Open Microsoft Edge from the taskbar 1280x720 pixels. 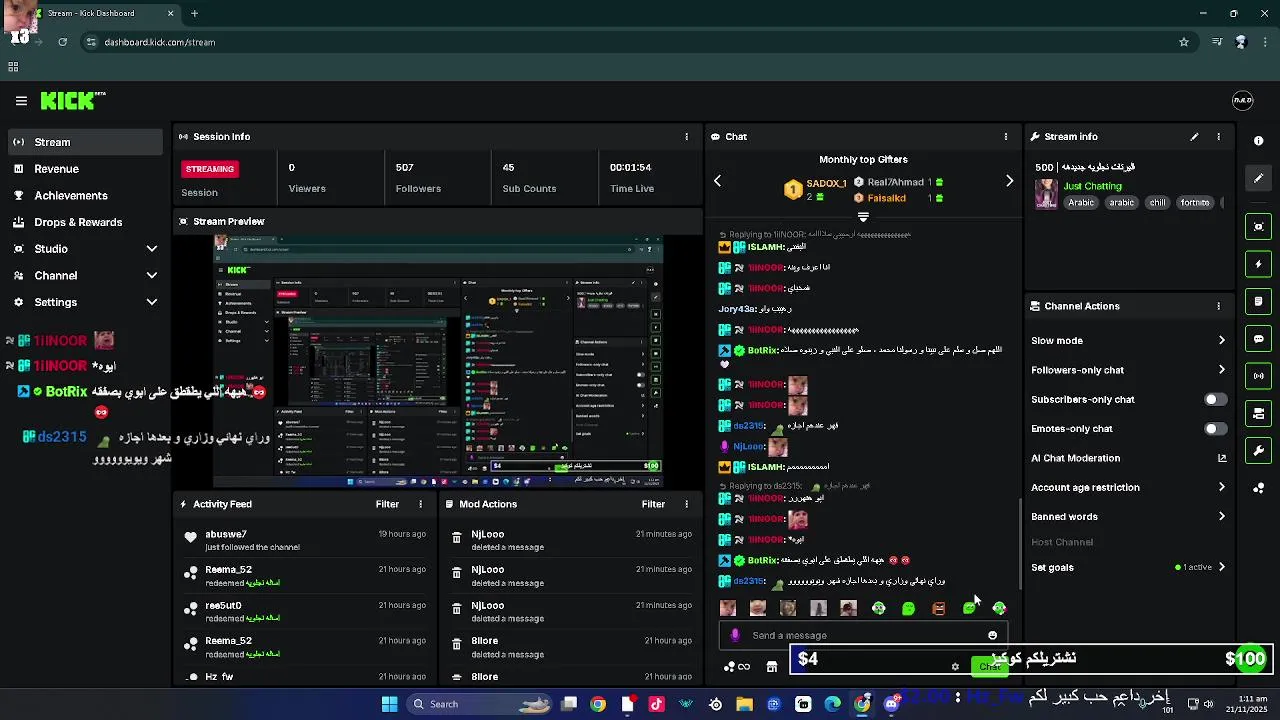[832, 704]
